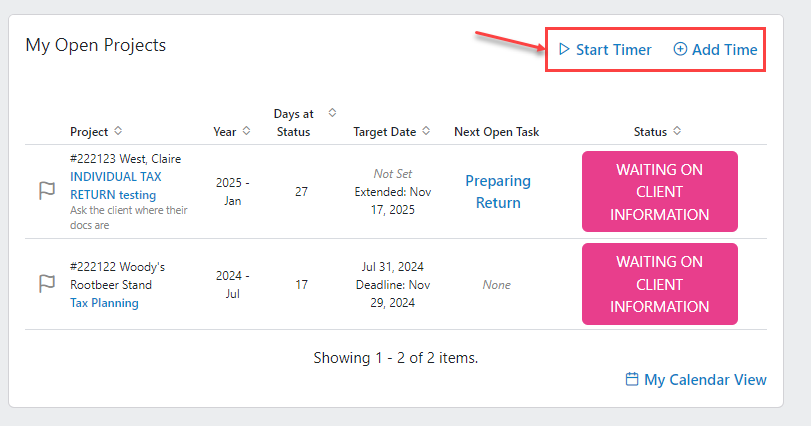
Task: Click the Add Time plus icon
Action: click(x=680, y=49)
